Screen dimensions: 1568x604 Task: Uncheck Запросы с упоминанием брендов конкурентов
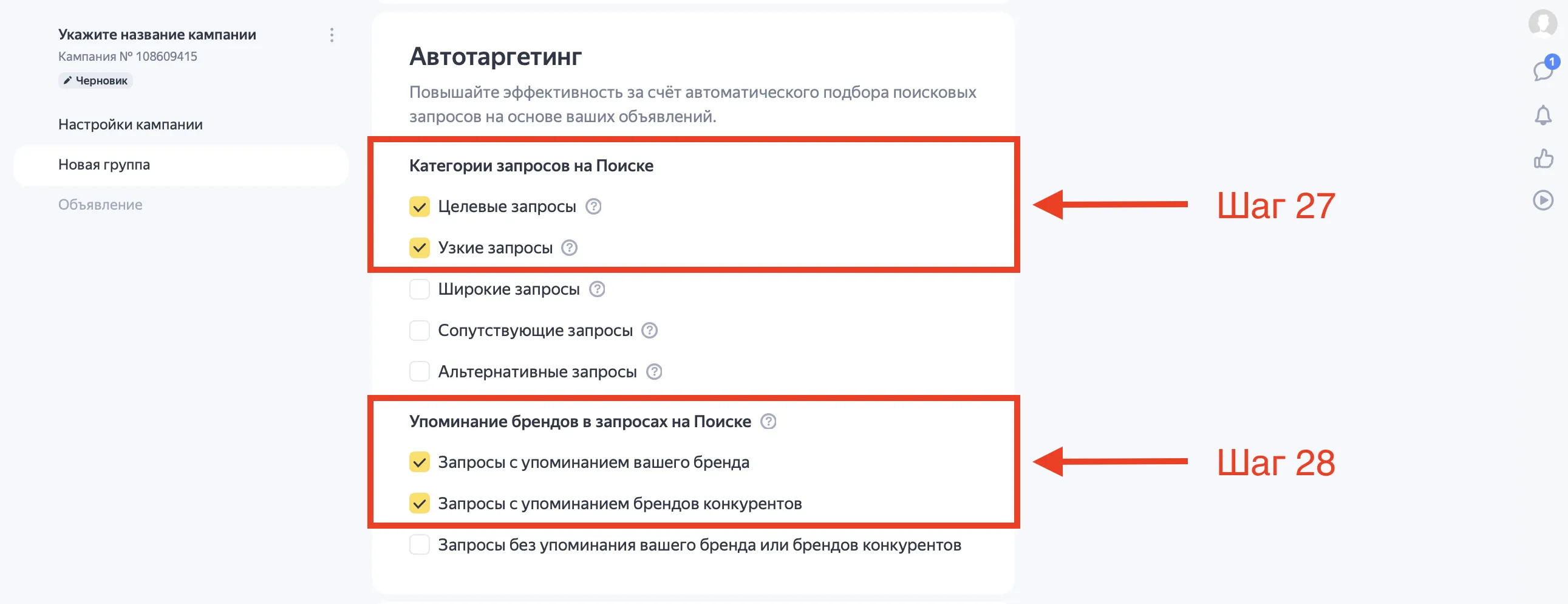point(420,504)
